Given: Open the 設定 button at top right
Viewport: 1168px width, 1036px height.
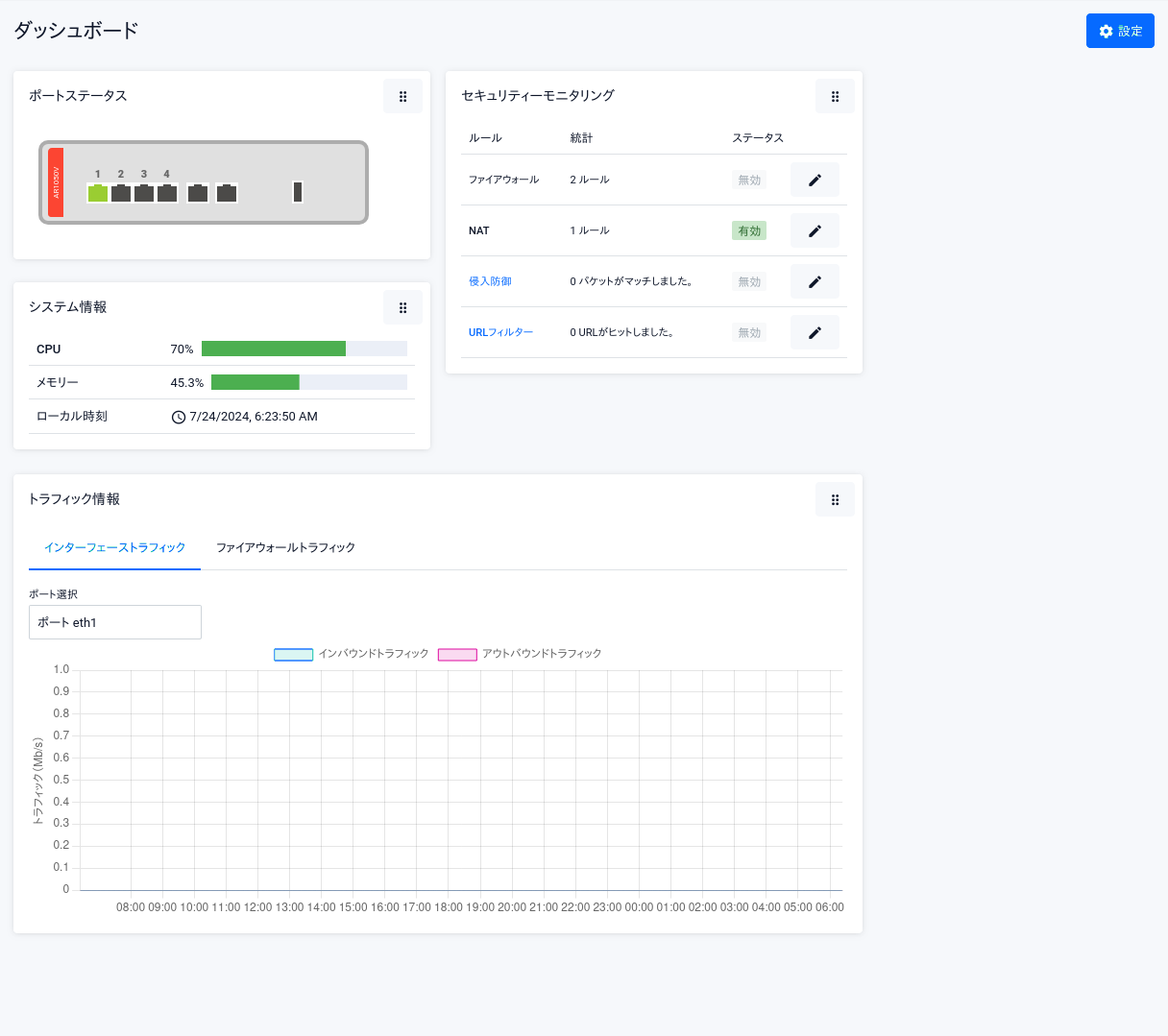Looking at the screenshot, I should (1120, 31).
